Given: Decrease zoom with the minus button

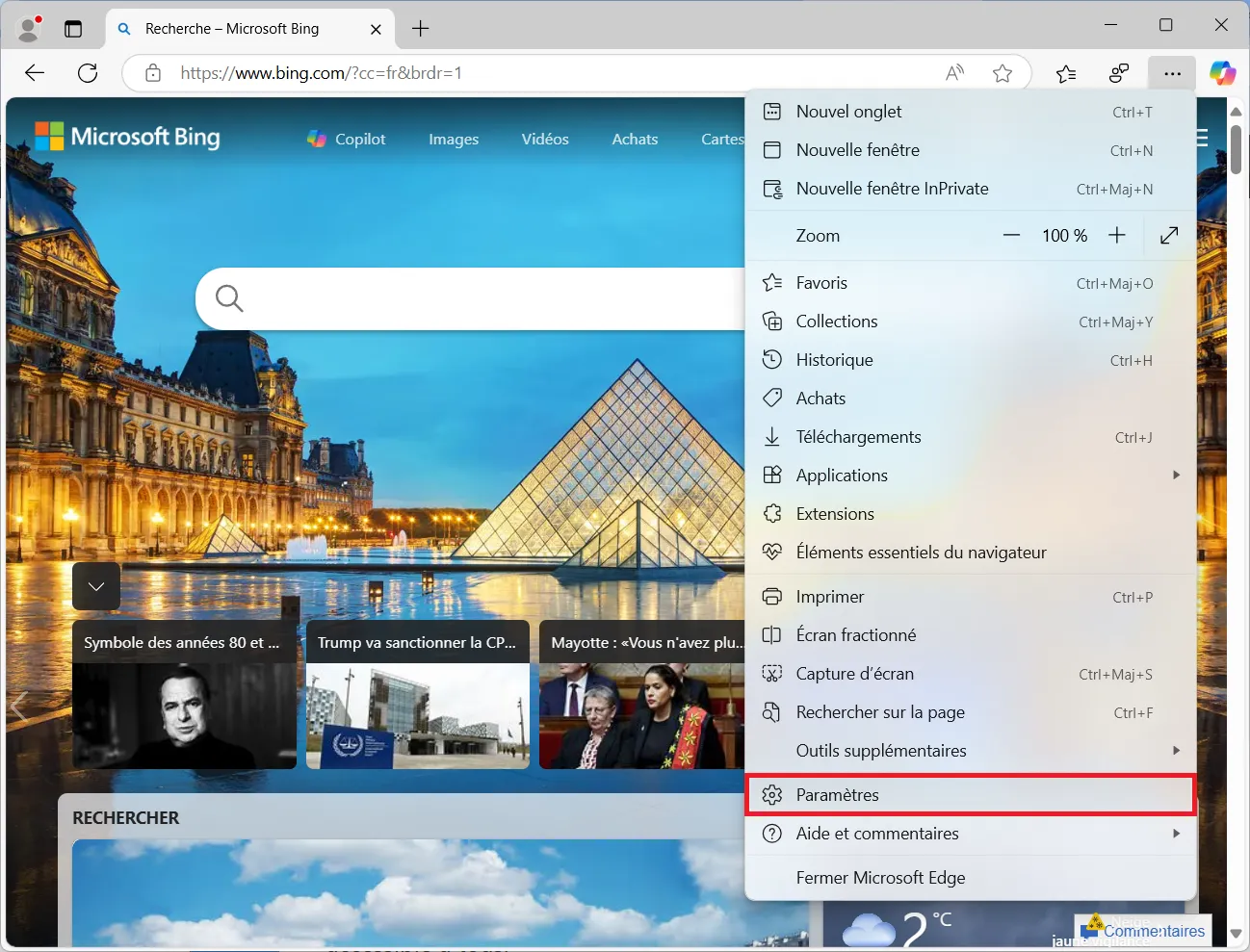Looking at the screenshot, I should [x=1011, y=236].
